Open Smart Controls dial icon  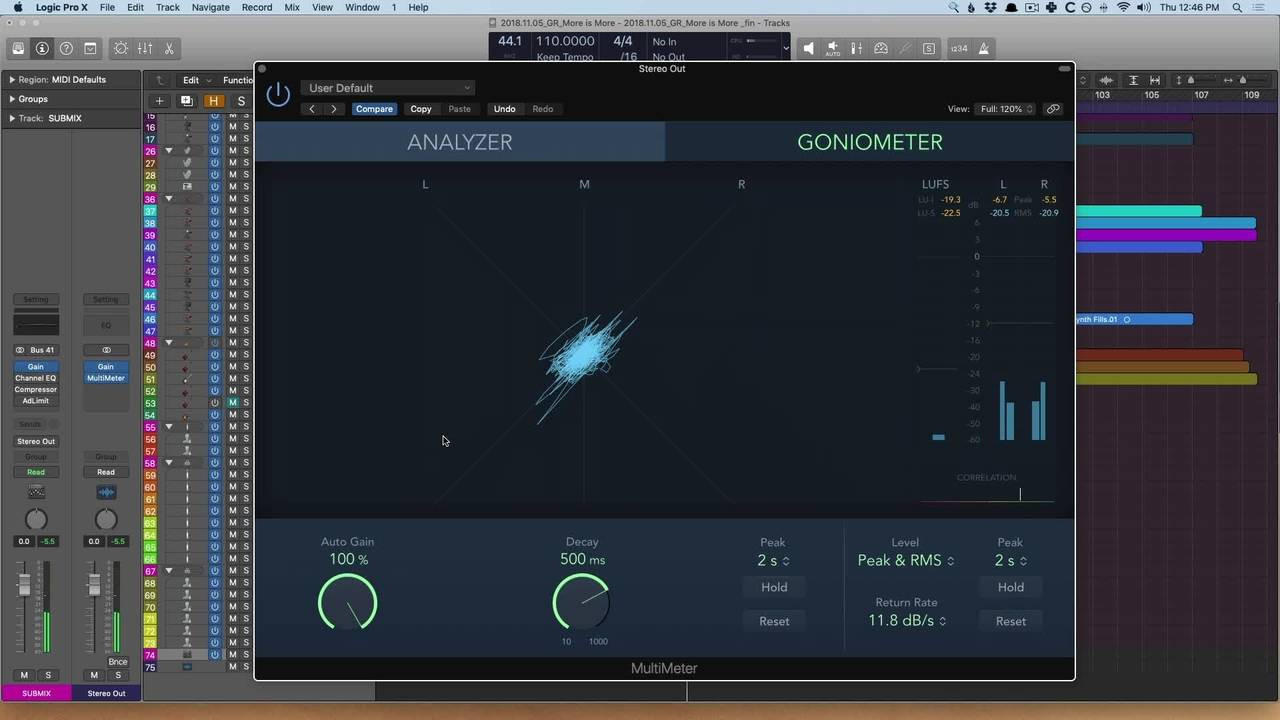pos(121,48)
